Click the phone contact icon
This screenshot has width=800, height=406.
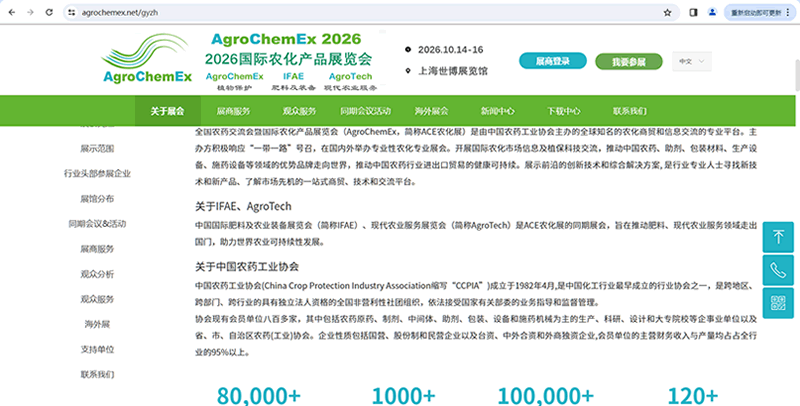click(780, 270)
